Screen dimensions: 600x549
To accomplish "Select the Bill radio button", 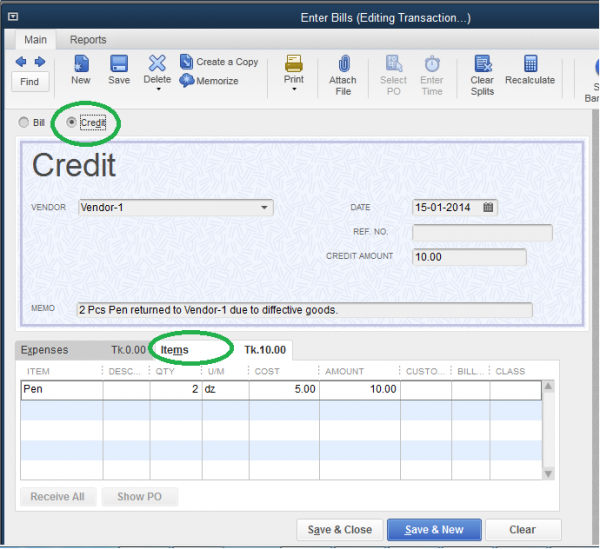I will (x=24, y=122).
